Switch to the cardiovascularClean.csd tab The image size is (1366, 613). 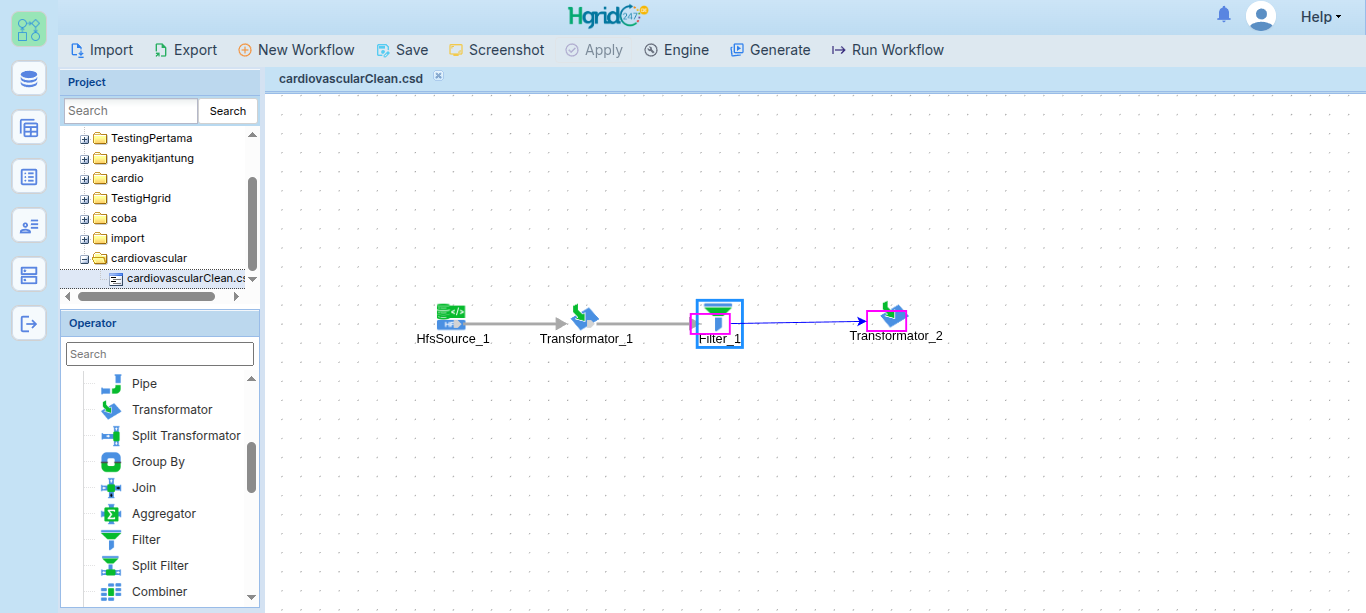click(x=351, y=78)
